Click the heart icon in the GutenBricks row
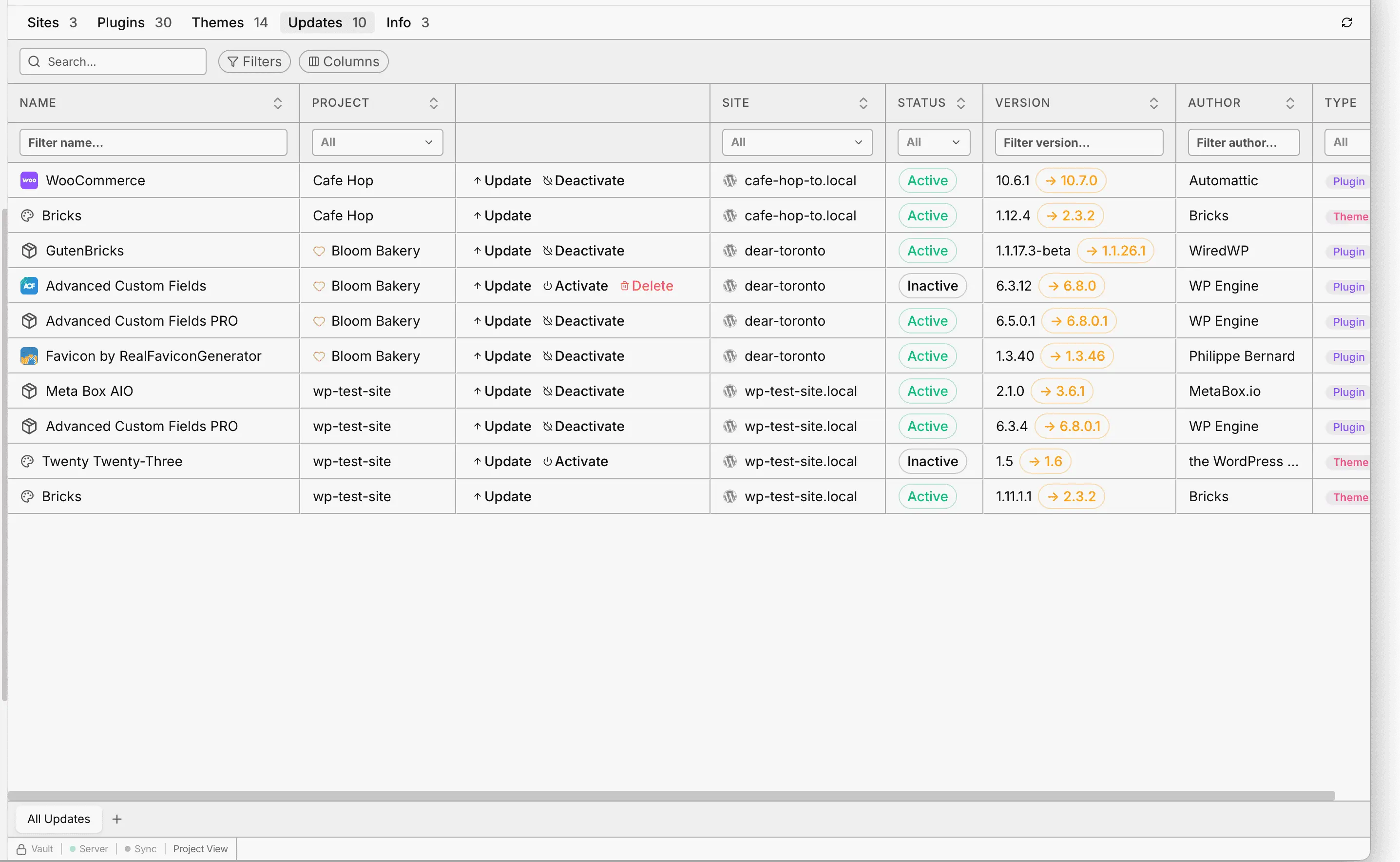This screenshot has height=862, width=1400. click(x=319, y=252)
